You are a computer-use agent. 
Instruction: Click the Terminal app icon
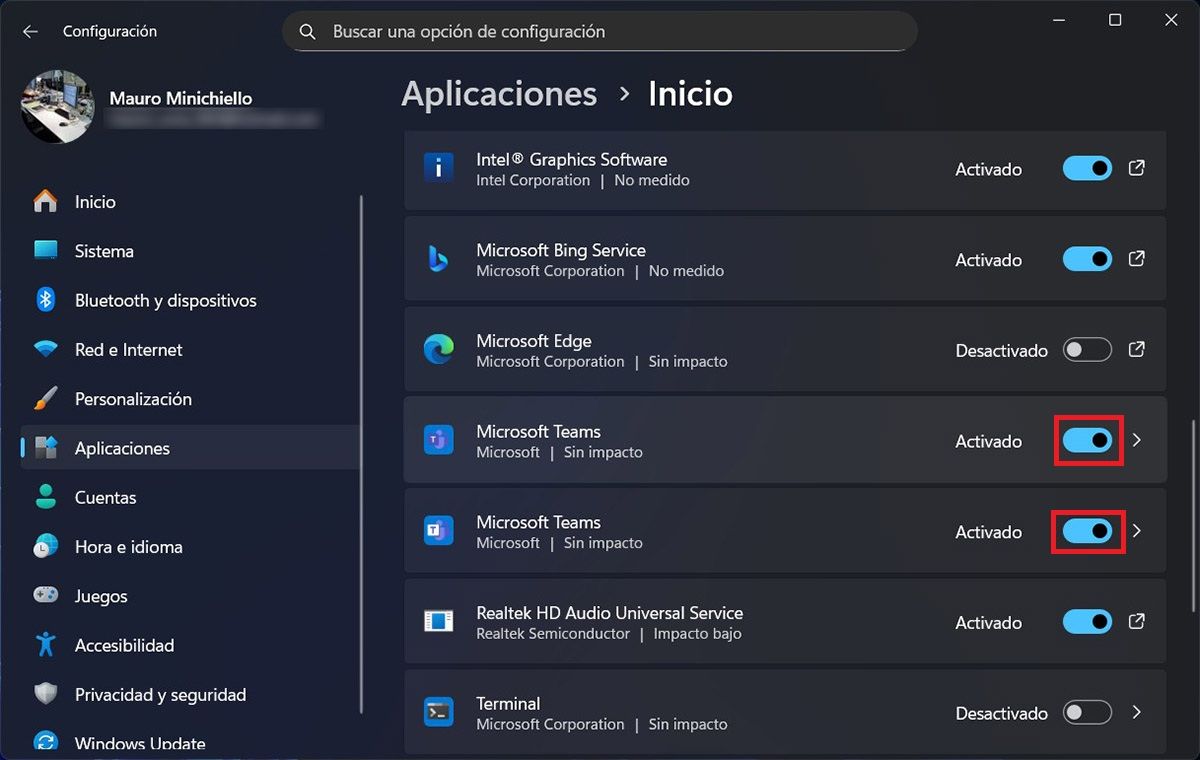pos(438,713)
